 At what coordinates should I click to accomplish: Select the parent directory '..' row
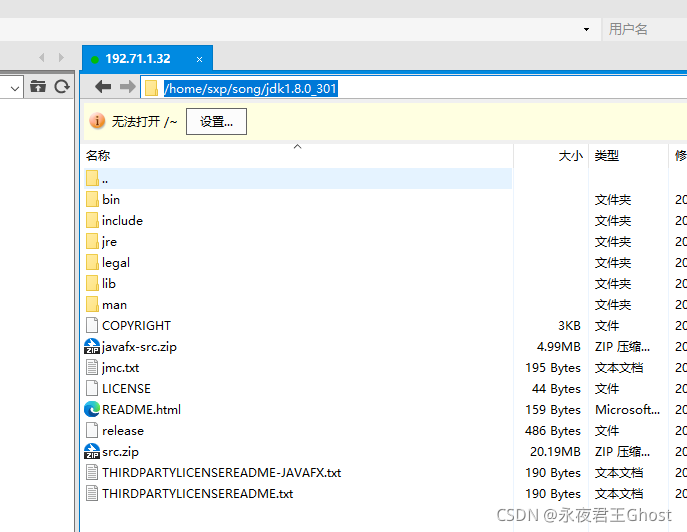click(298, 179)
